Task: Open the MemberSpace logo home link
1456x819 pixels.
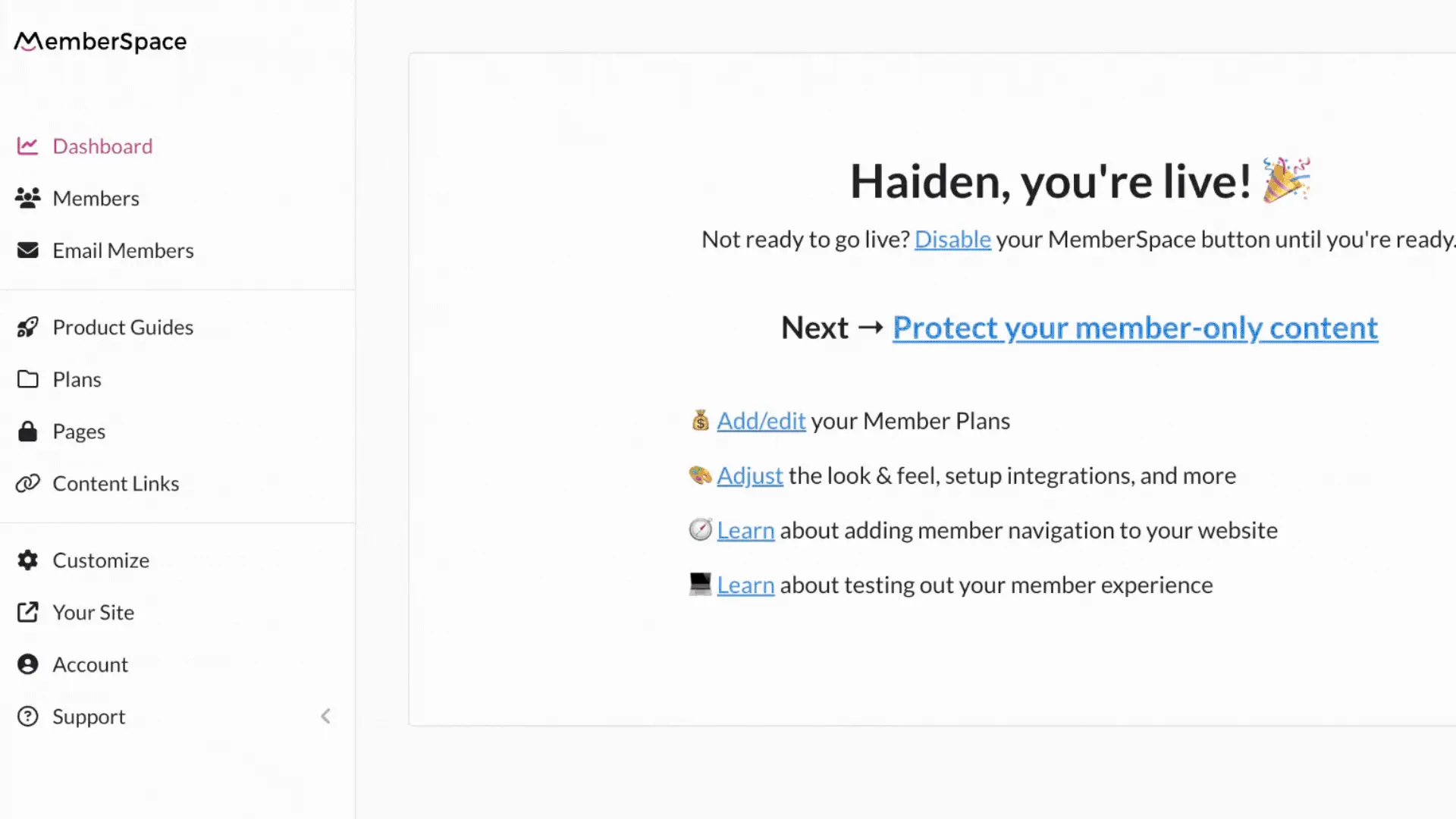Action: pyautogui.click(x=100, y=41)
